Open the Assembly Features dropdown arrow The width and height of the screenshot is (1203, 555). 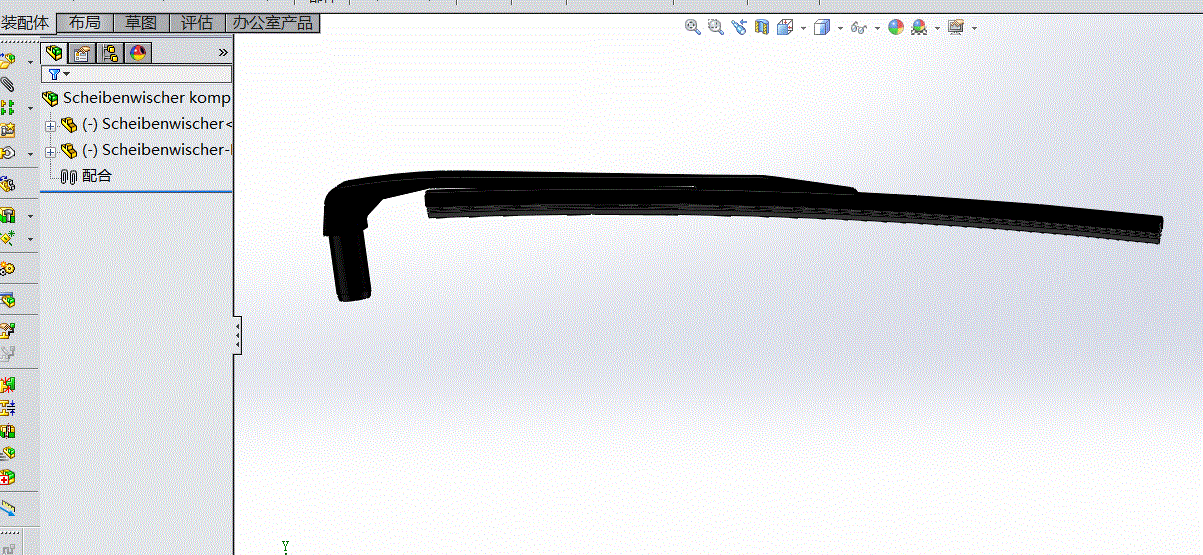[x=31, y=216]
